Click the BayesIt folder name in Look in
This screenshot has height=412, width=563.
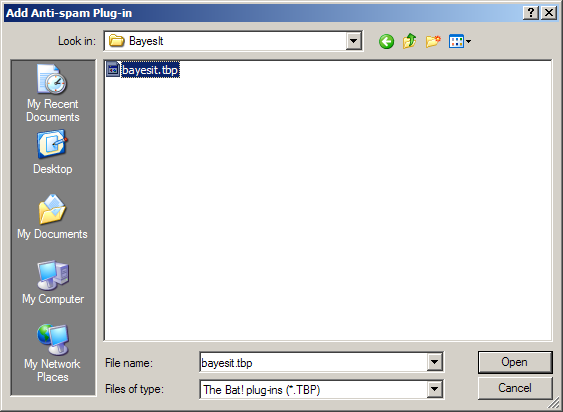tap(146, 41)
